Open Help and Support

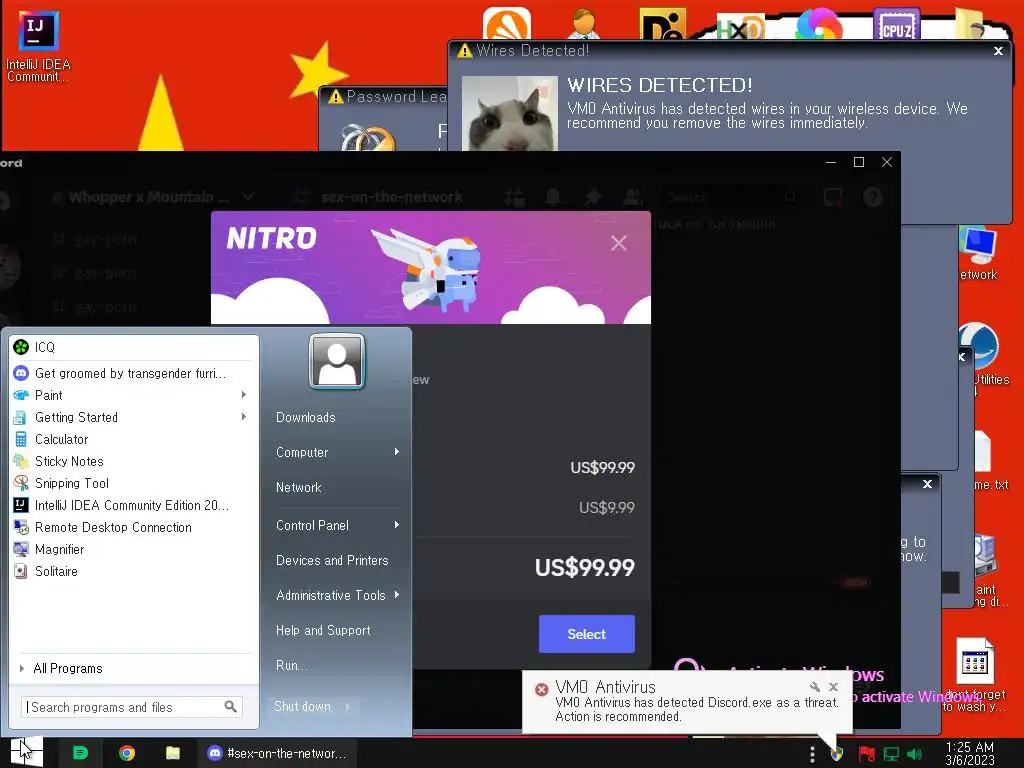click(323, 630)
